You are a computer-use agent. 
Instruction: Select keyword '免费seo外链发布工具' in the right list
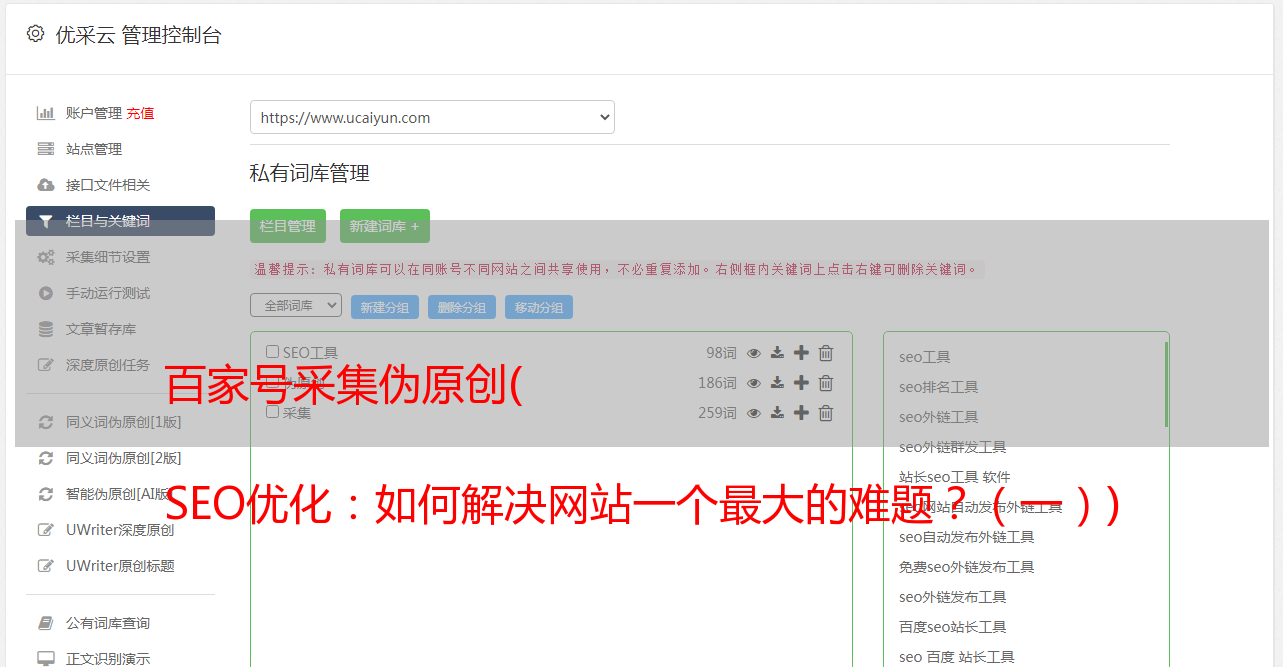967,567
